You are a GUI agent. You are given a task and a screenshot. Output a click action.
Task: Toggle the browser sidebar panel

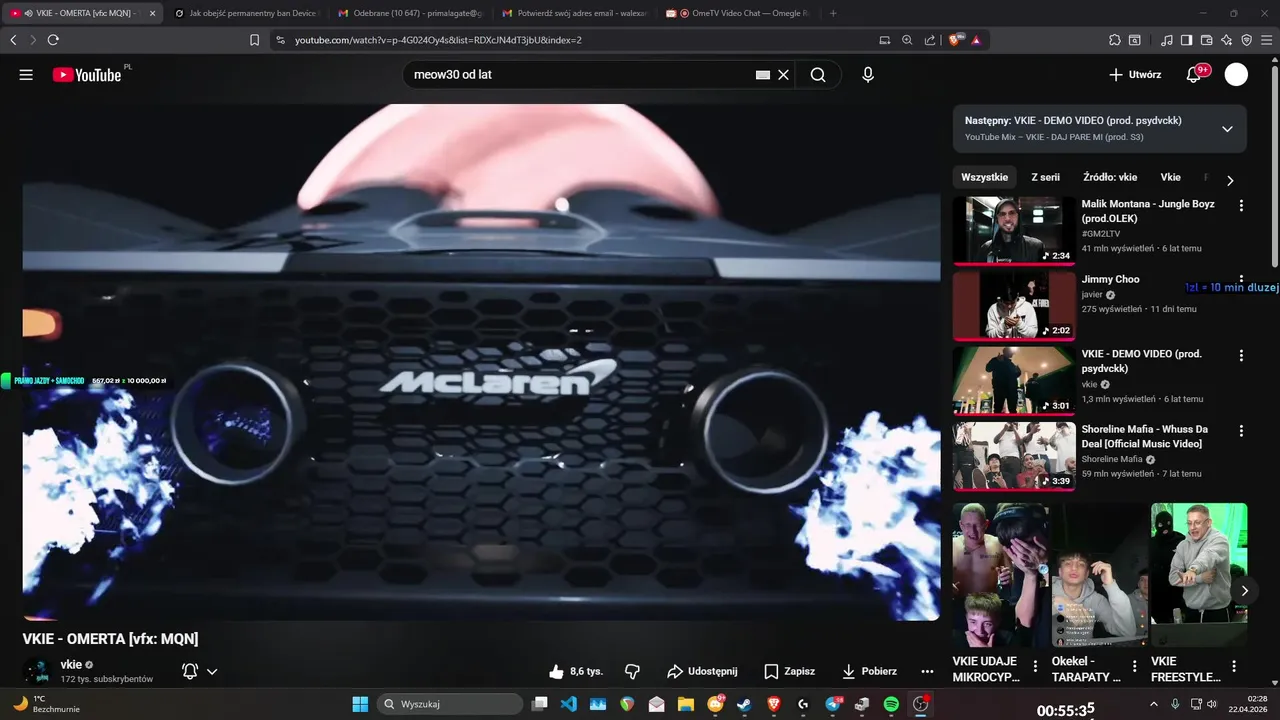click(x=1186, y=40)
